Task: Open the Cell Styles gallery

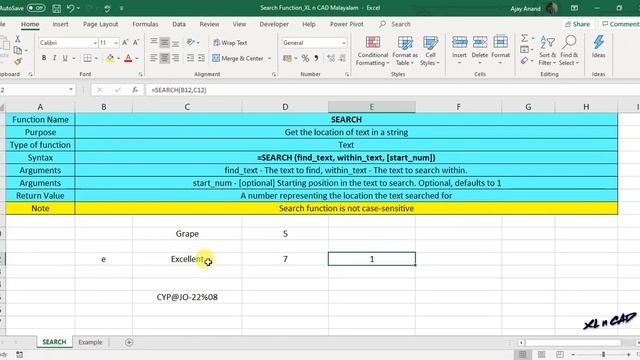Action: pos(430,51)
